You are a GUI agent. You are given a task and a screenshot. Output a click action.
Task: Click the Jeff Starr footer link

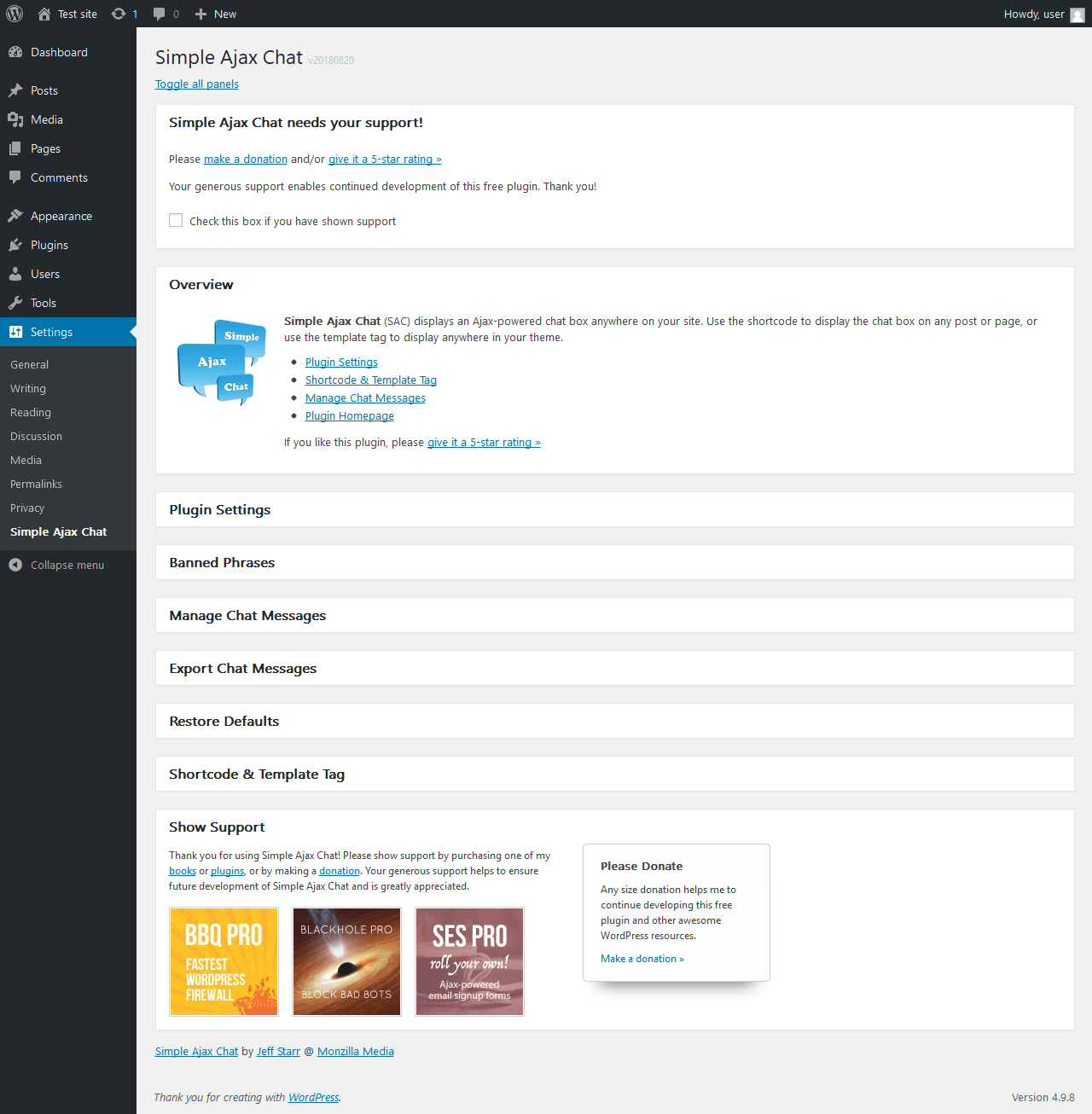tap(278, 1051)
